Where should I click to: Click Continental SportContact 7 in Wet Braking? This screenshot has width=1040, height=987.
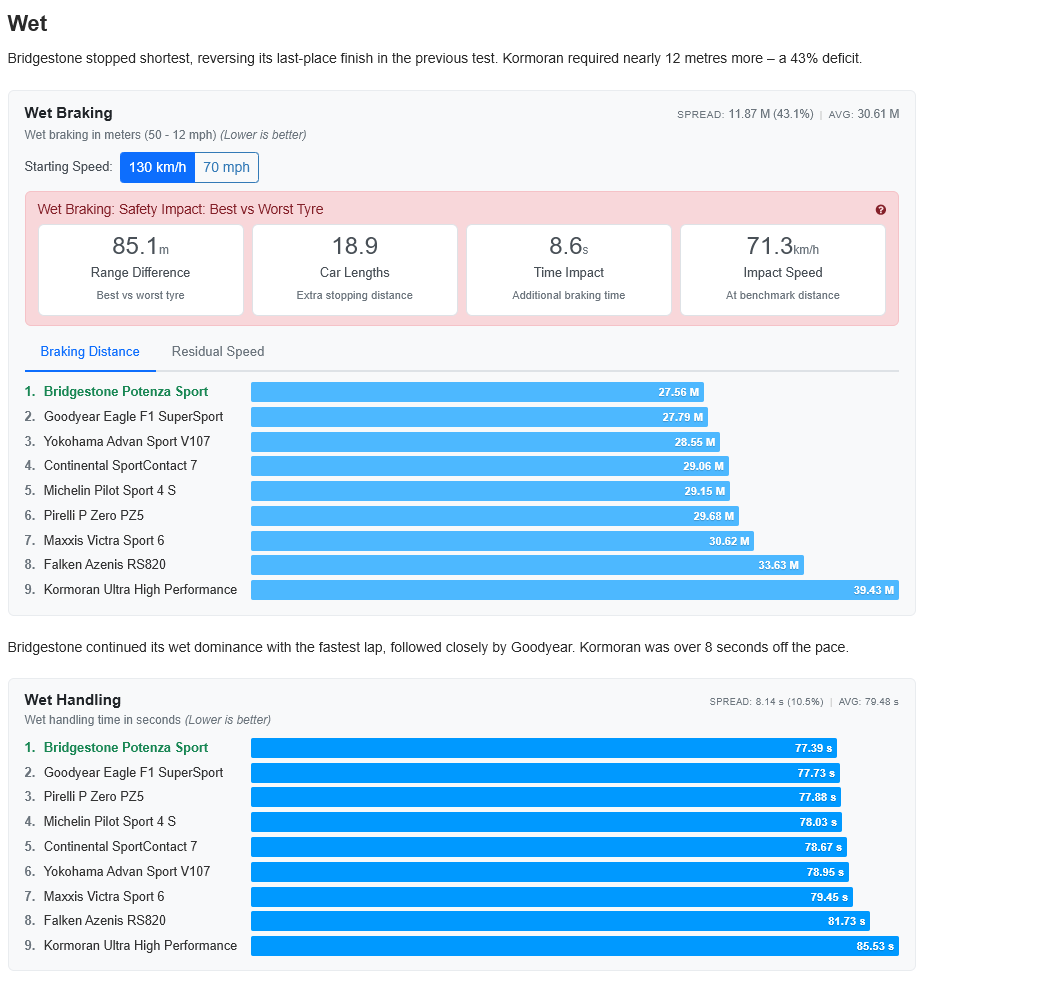[x=120, y=466]
